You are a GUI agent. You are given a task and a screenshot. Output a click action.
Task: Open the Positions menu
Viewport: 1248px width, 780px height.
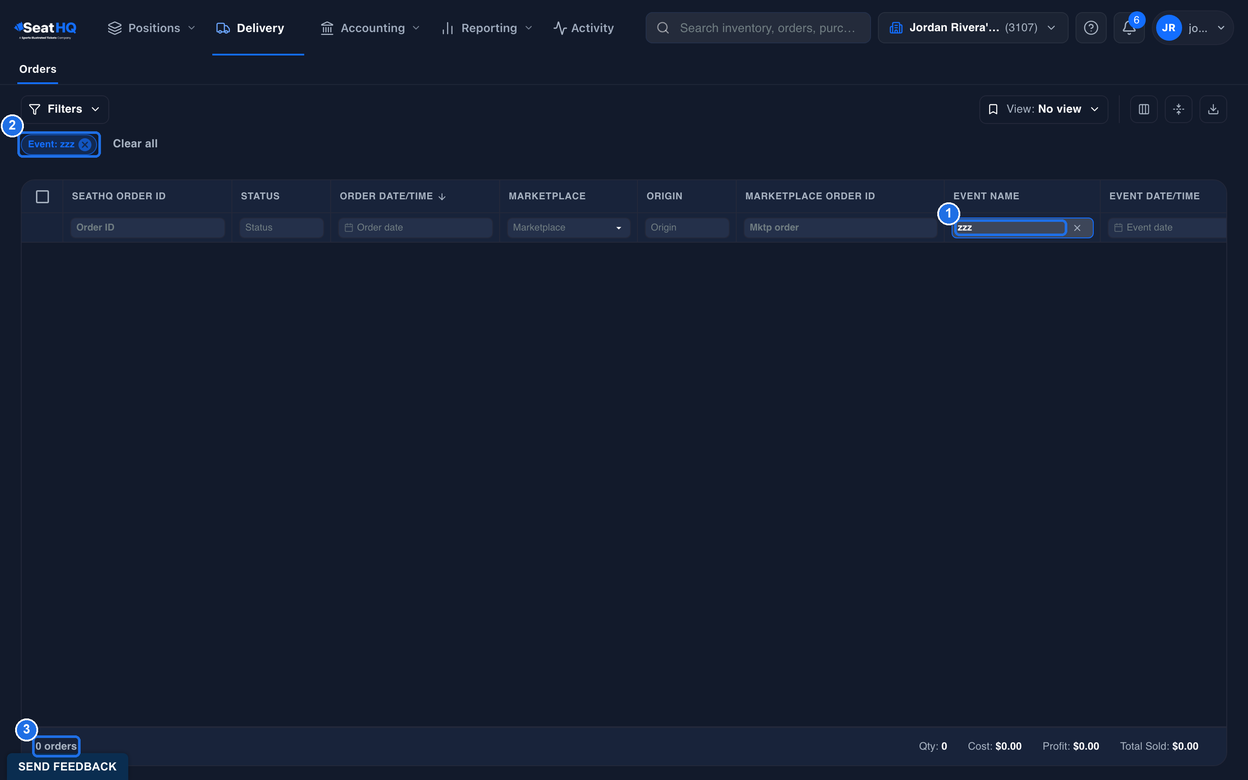(x=151, y=28)
